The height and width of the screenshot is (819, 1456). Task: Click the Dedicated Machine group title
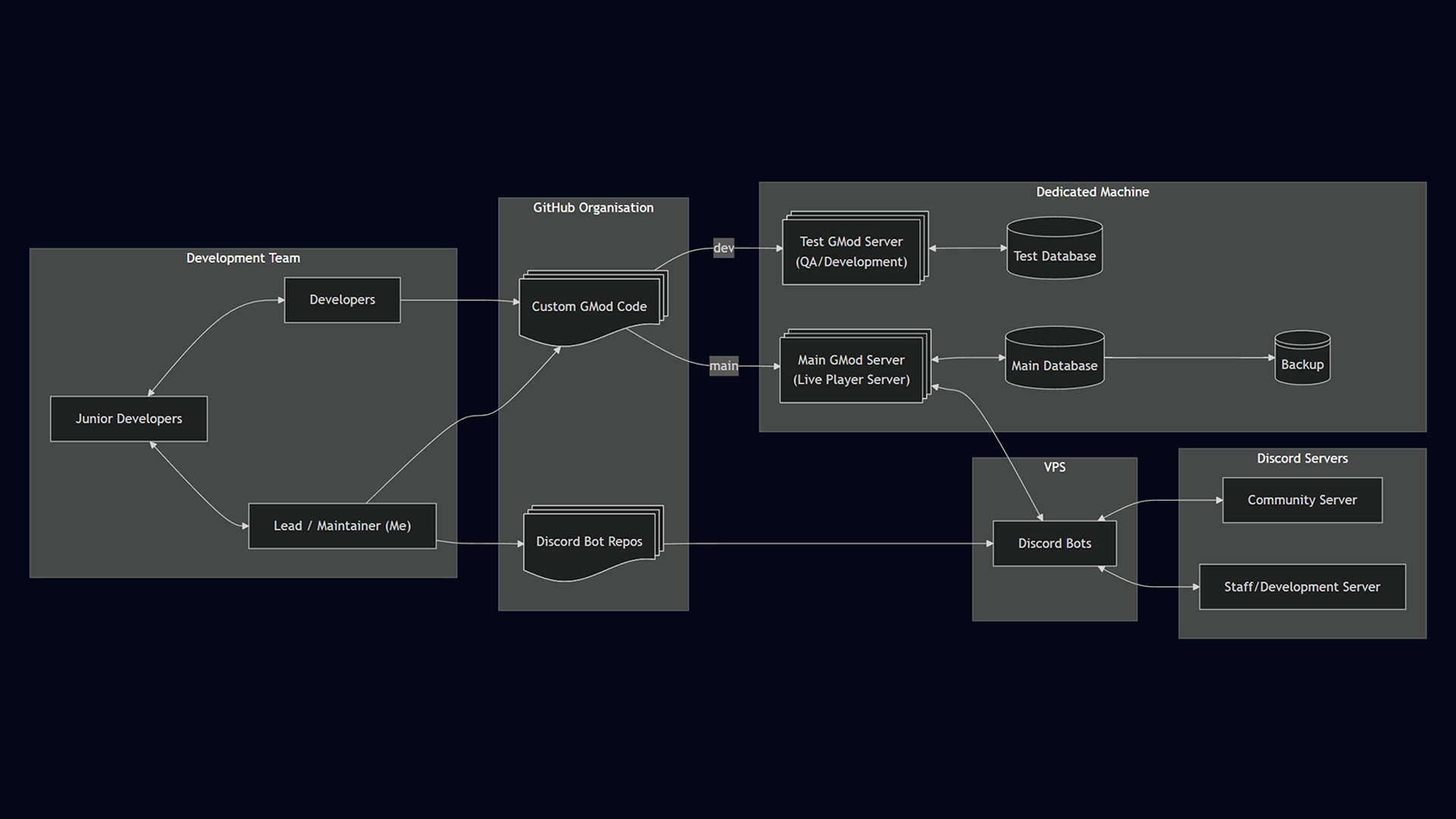click(x=1092, y=192)
